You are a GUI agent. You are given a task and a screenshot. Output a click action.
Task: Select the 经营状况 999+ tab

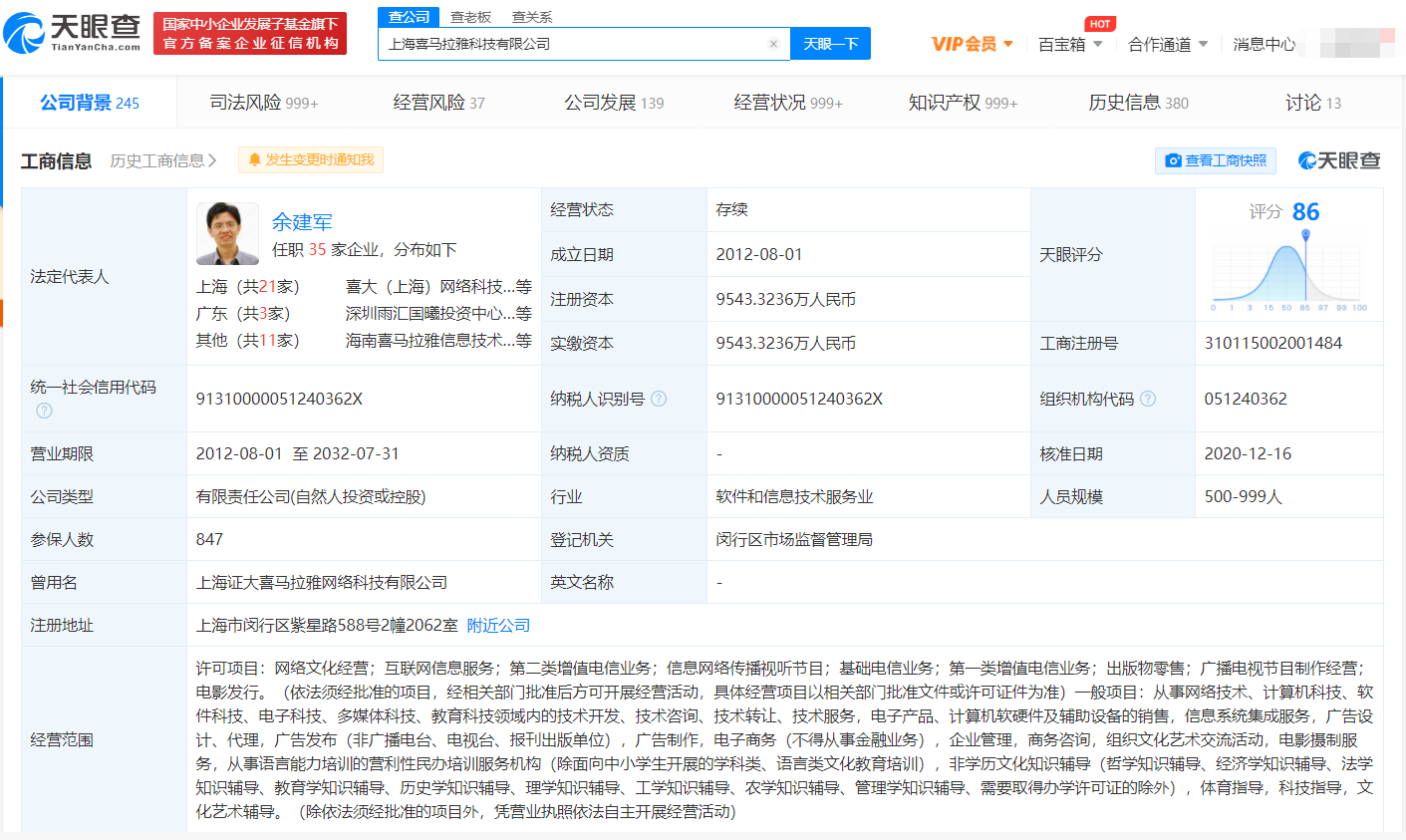coord(788,103)
